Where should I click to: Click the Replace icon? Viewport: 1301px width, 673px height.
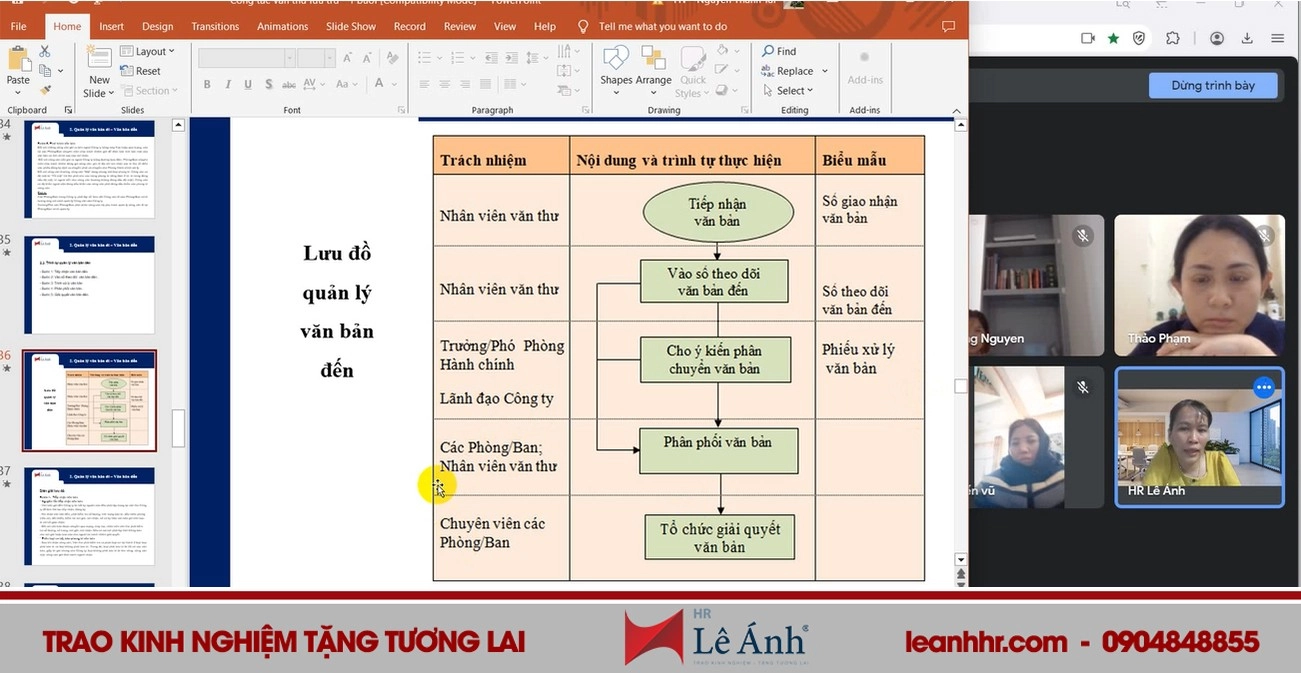(x=789, y=71)
